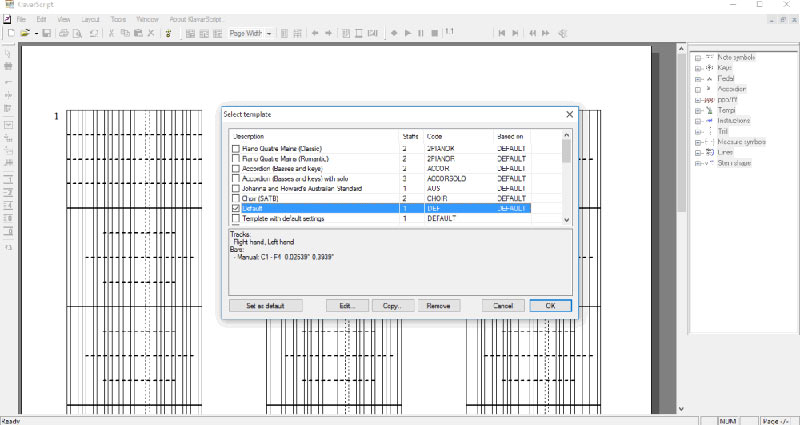
Task: Jump to first measure with skip-back icon
Action: (x=502, y=33)
